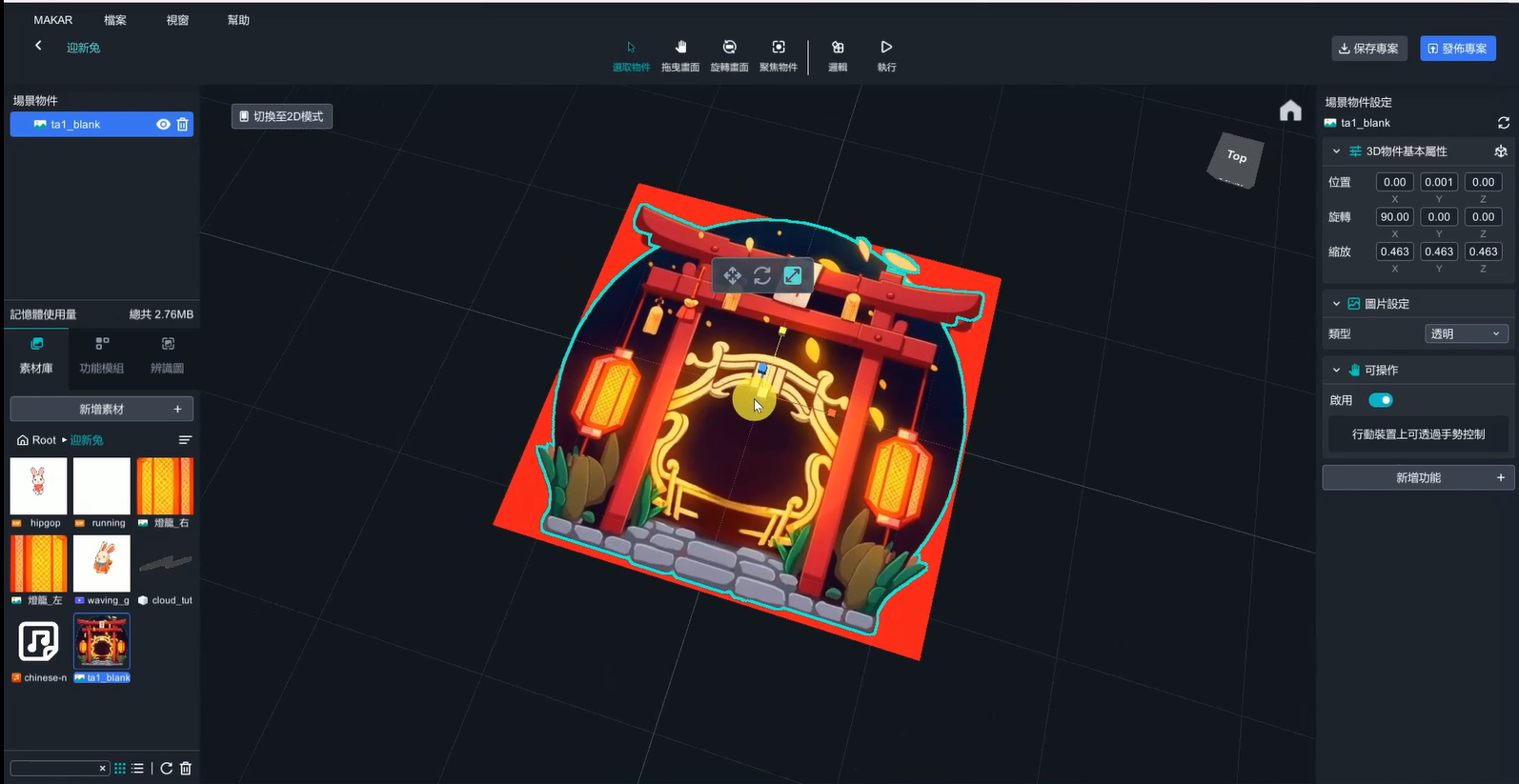The image size is (1519, 784).
Task: Disable the operable enable switch
Action: point(1380,400)
